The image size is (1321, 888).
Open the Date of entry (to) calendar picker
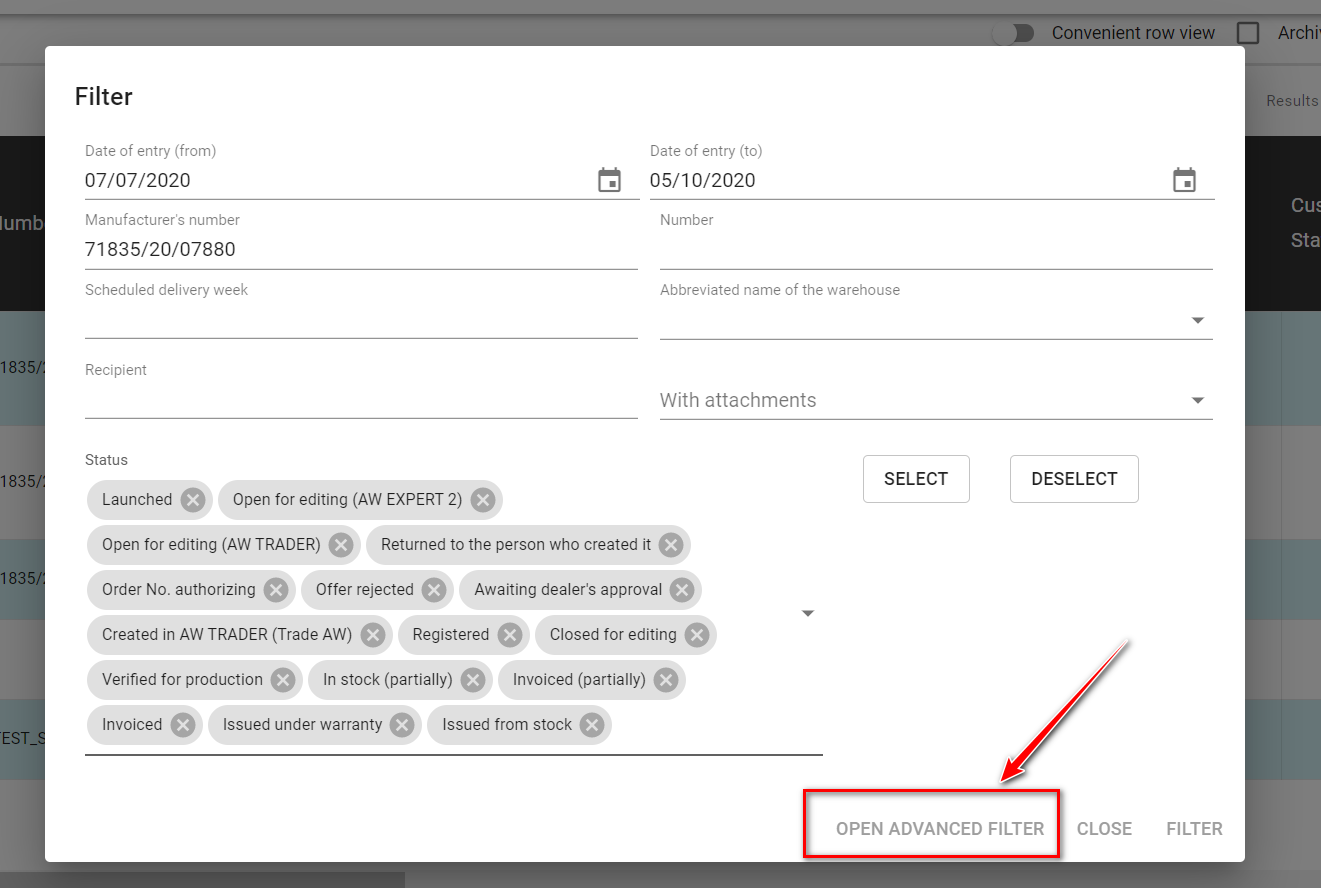point(1184,181)
